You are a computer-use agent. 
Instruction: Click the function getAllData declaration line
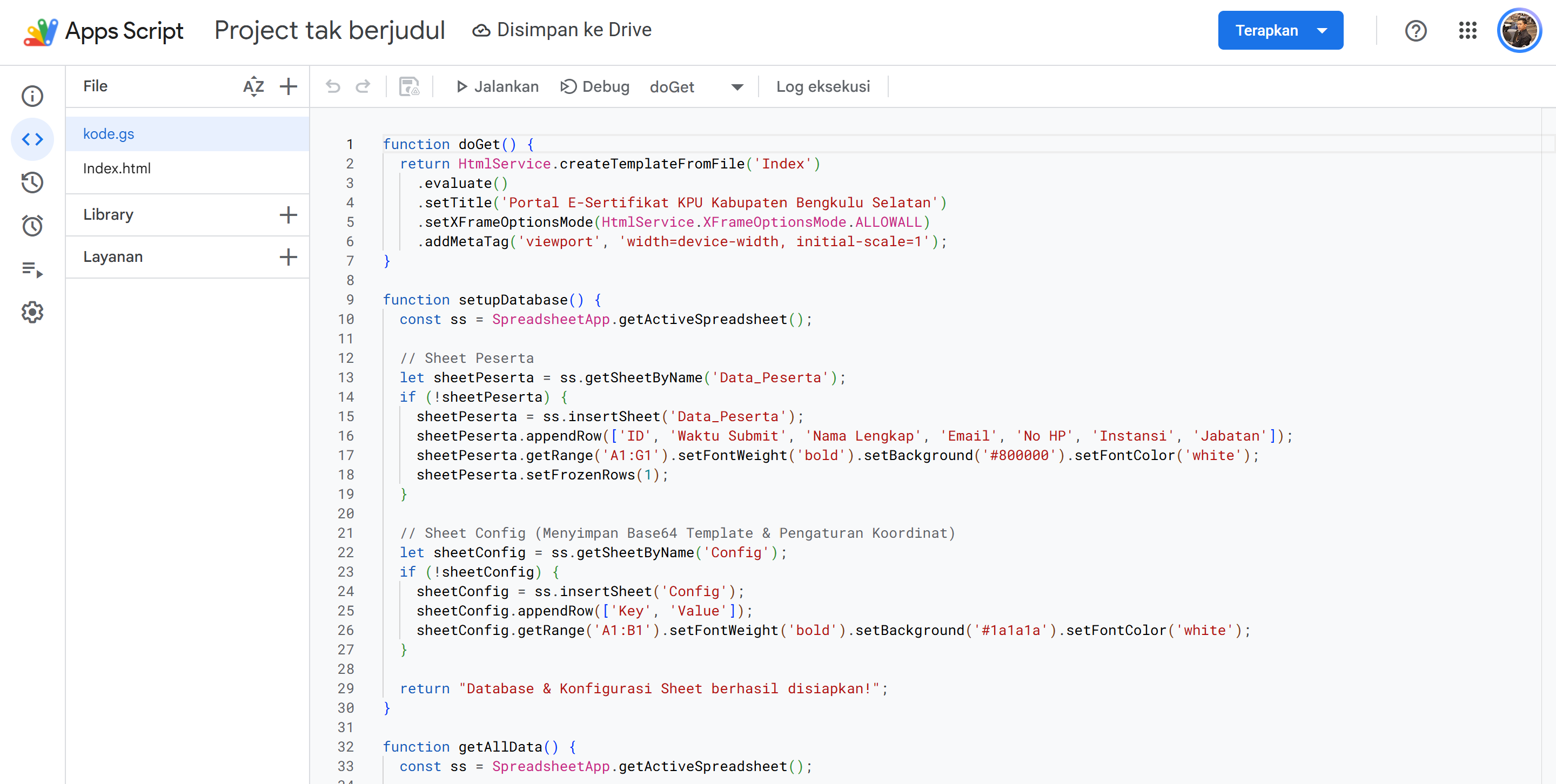point(480,747)
